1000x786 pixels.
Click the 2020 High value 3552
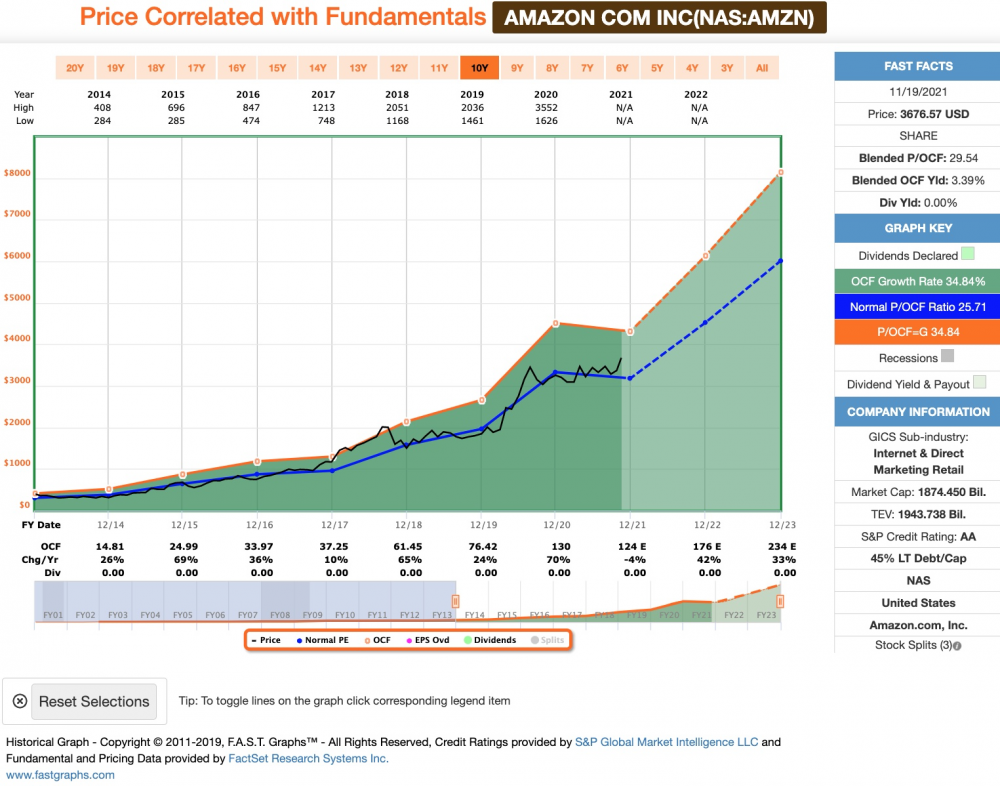point(546,108)
